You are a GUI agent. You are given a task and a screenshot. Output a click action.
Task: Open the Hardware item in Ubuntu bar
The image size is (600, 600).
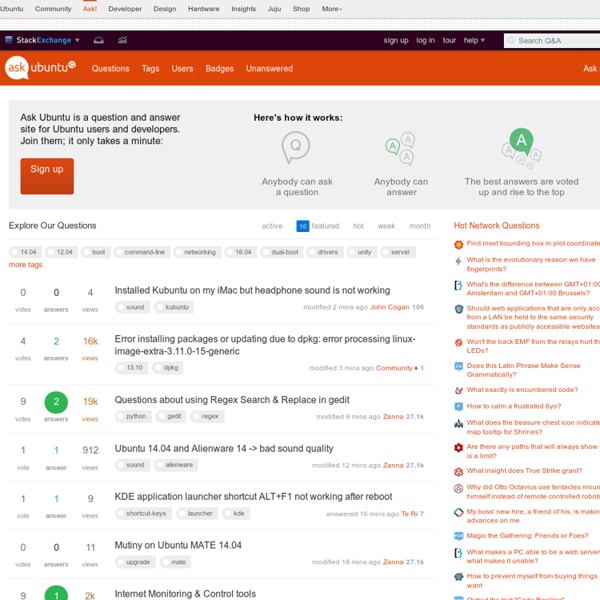[204, 8]
